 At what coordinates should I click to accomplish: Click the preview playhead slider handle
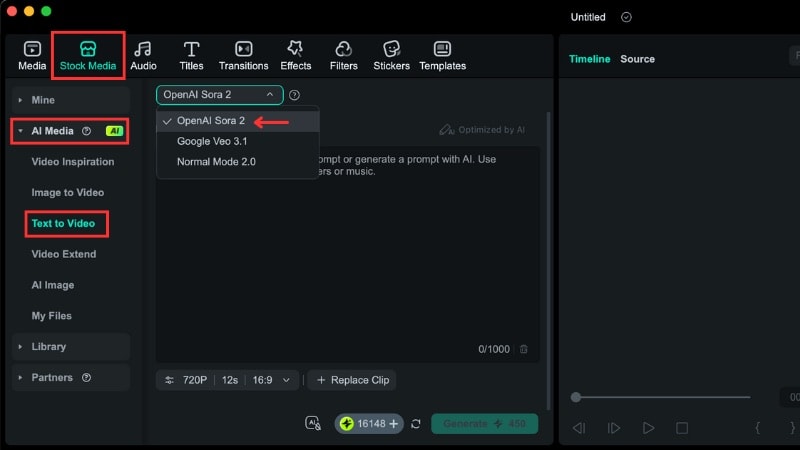[x=576, y=397]
